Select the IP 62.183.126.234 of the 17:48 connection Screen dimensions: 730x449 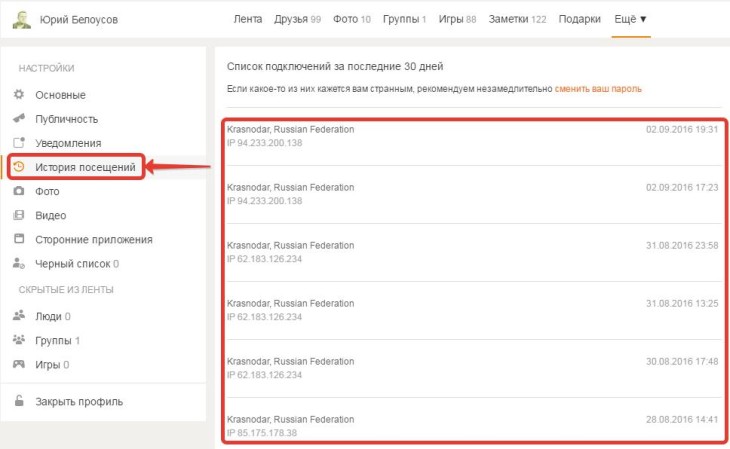pos(264,375)
